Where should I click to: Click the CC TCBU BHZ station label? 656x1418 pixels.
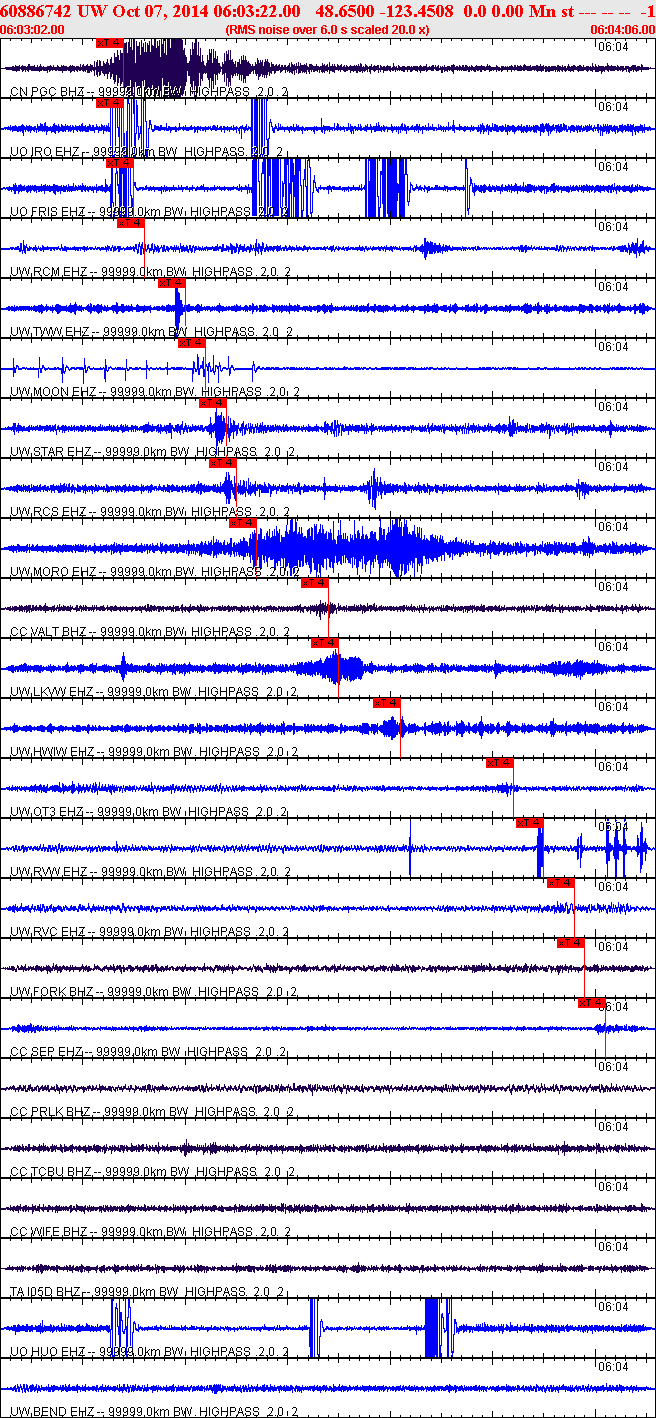tap(50, 1171)
